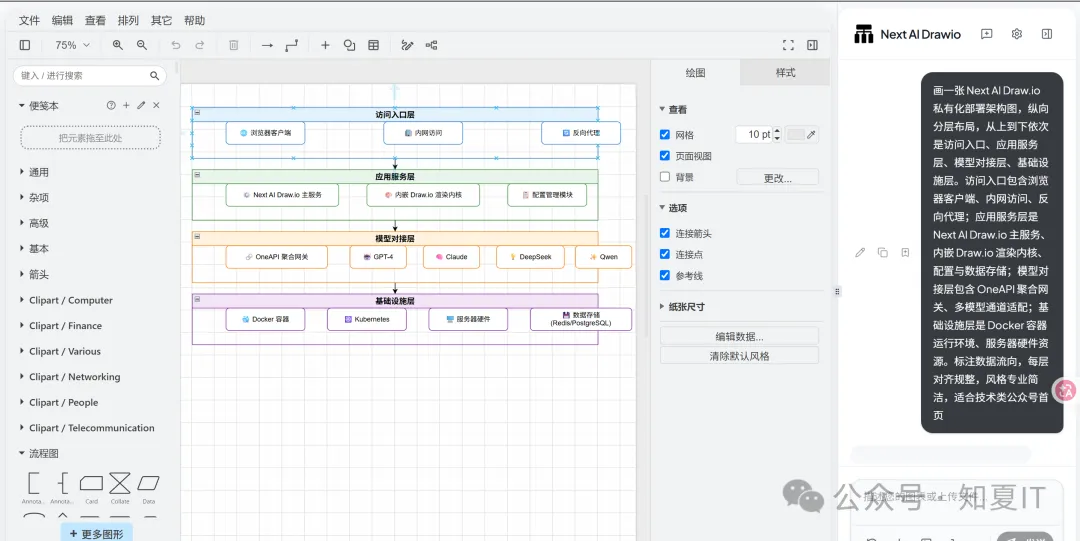Screen dimensions: 1080x541
Task: Zoom out with the magnifier minus icon
Action: [142, 45]
